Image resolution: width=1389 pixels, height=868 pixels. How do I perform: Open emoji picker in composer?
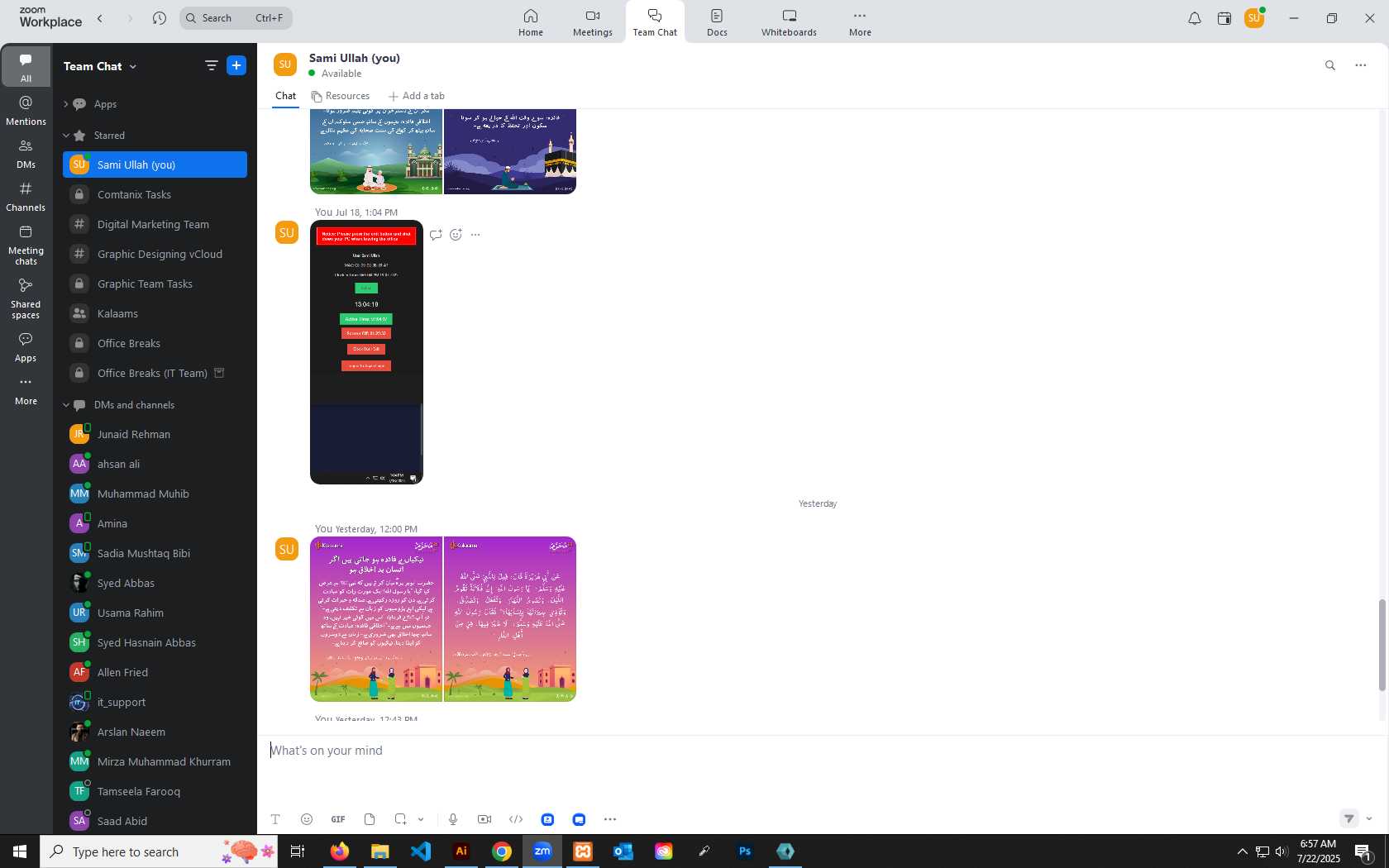pos(307,819)
